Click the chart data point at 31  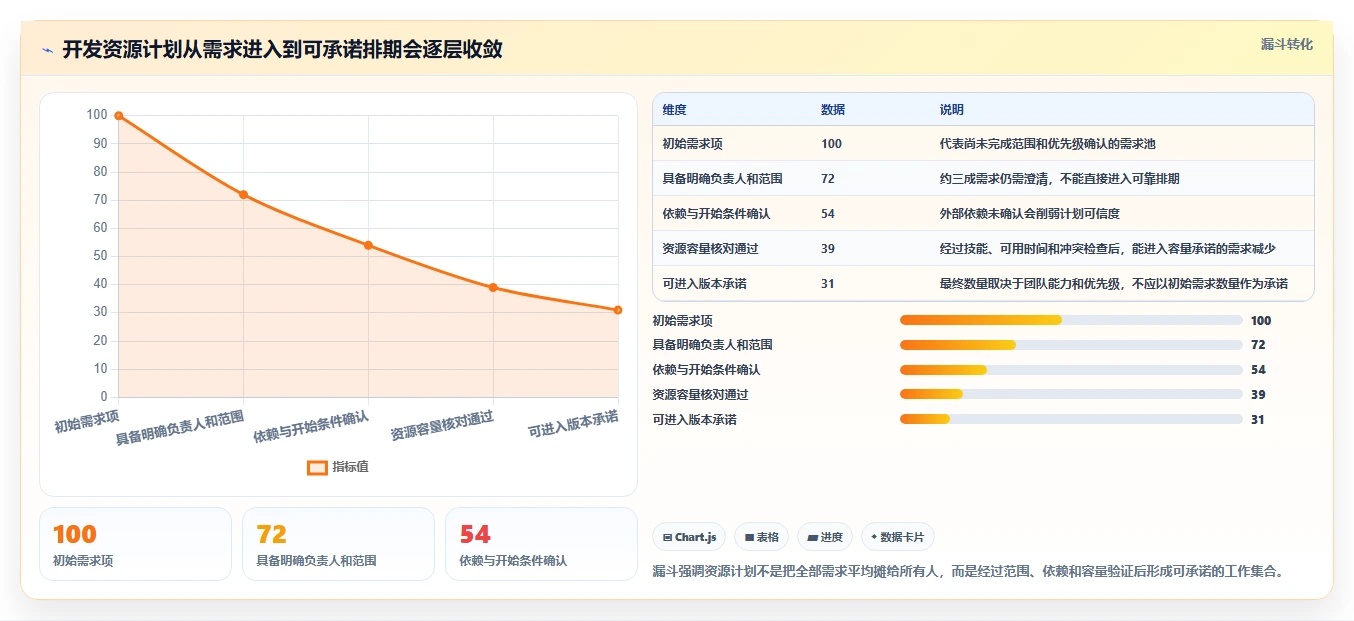coord(618,310)
